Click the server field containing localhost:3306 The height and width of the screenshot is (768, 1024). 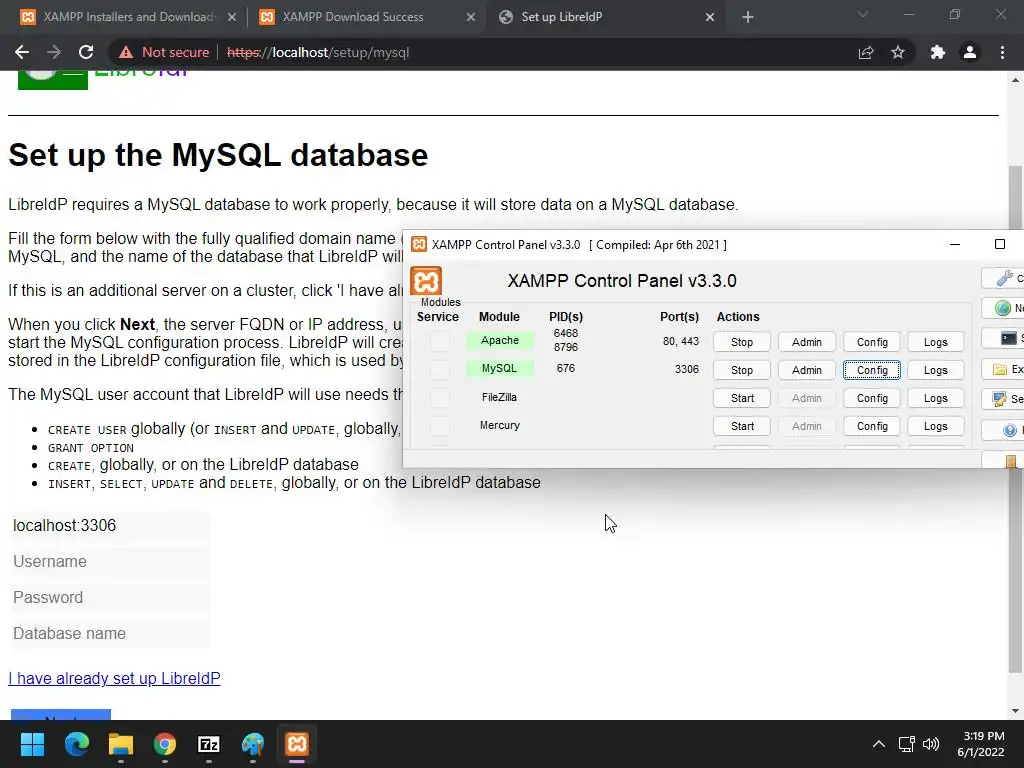110,526
